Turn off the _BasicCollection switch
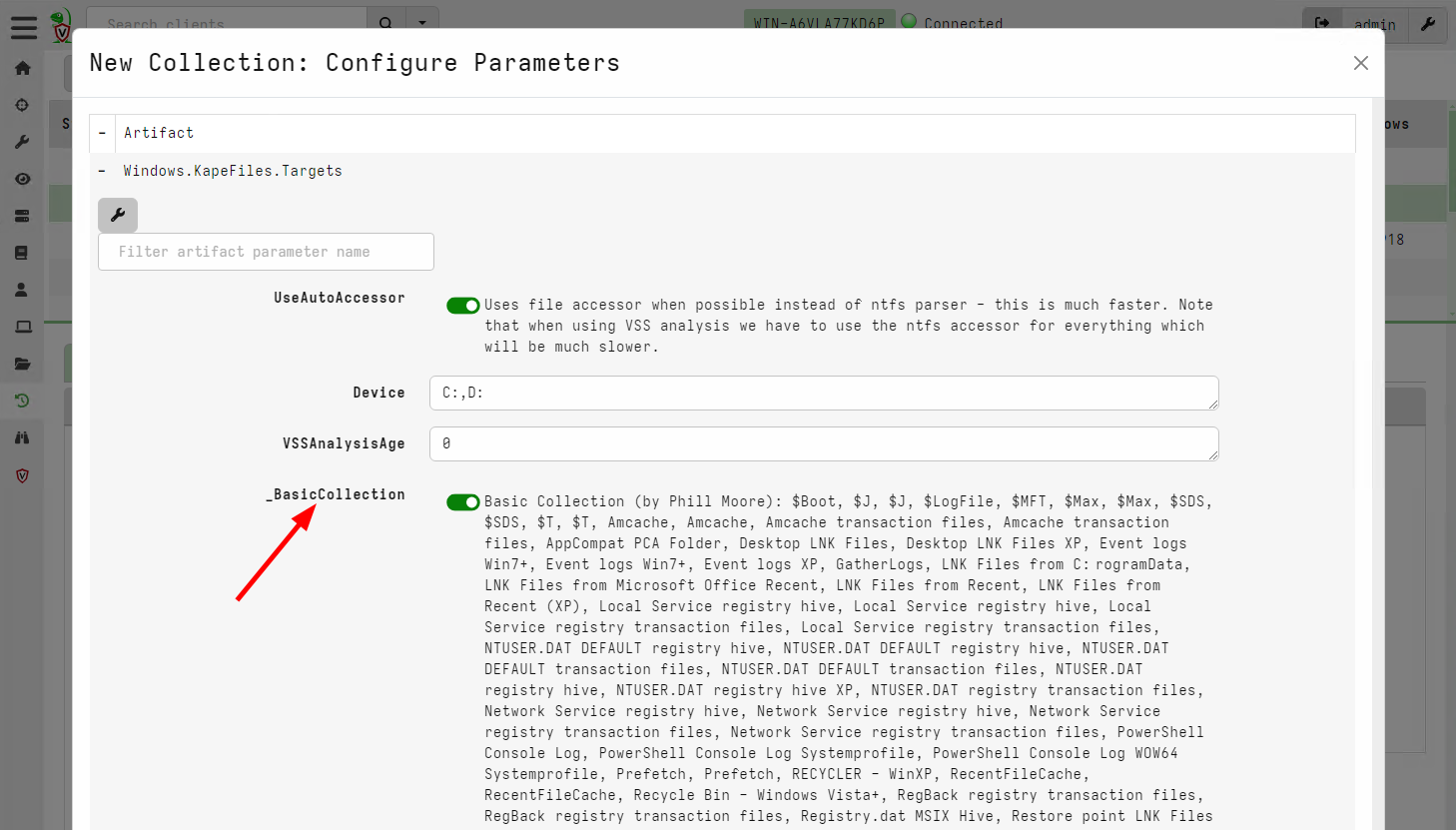 pos(463,501)
